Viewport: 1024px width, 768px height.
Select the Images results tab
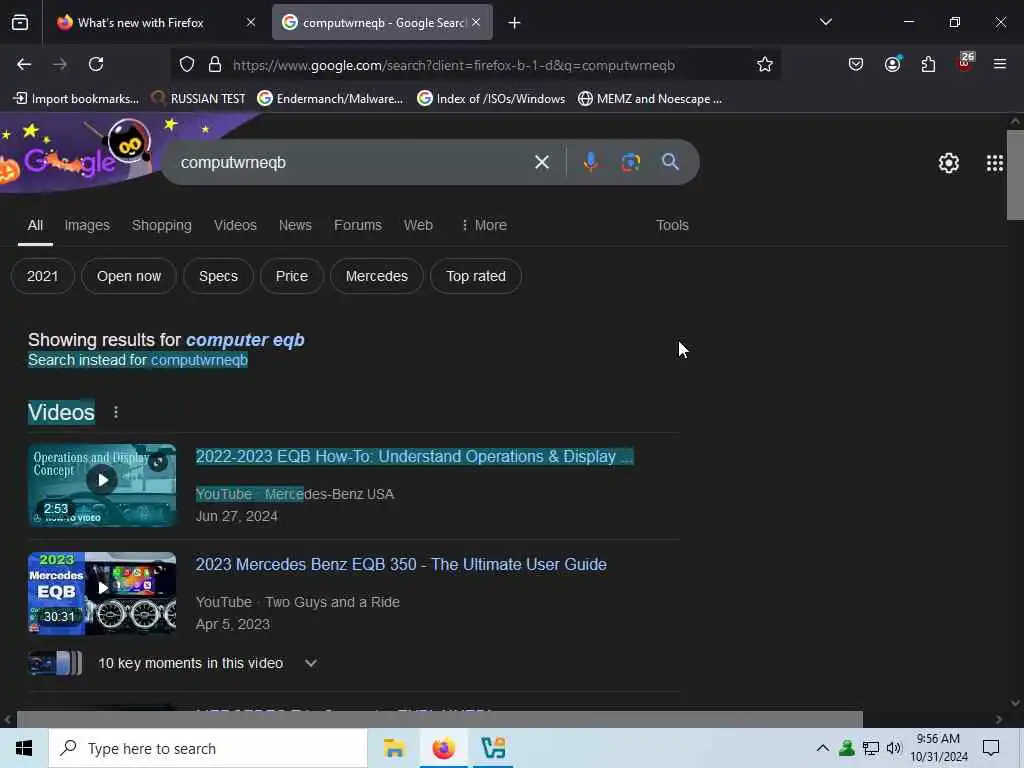pos(87,225)
